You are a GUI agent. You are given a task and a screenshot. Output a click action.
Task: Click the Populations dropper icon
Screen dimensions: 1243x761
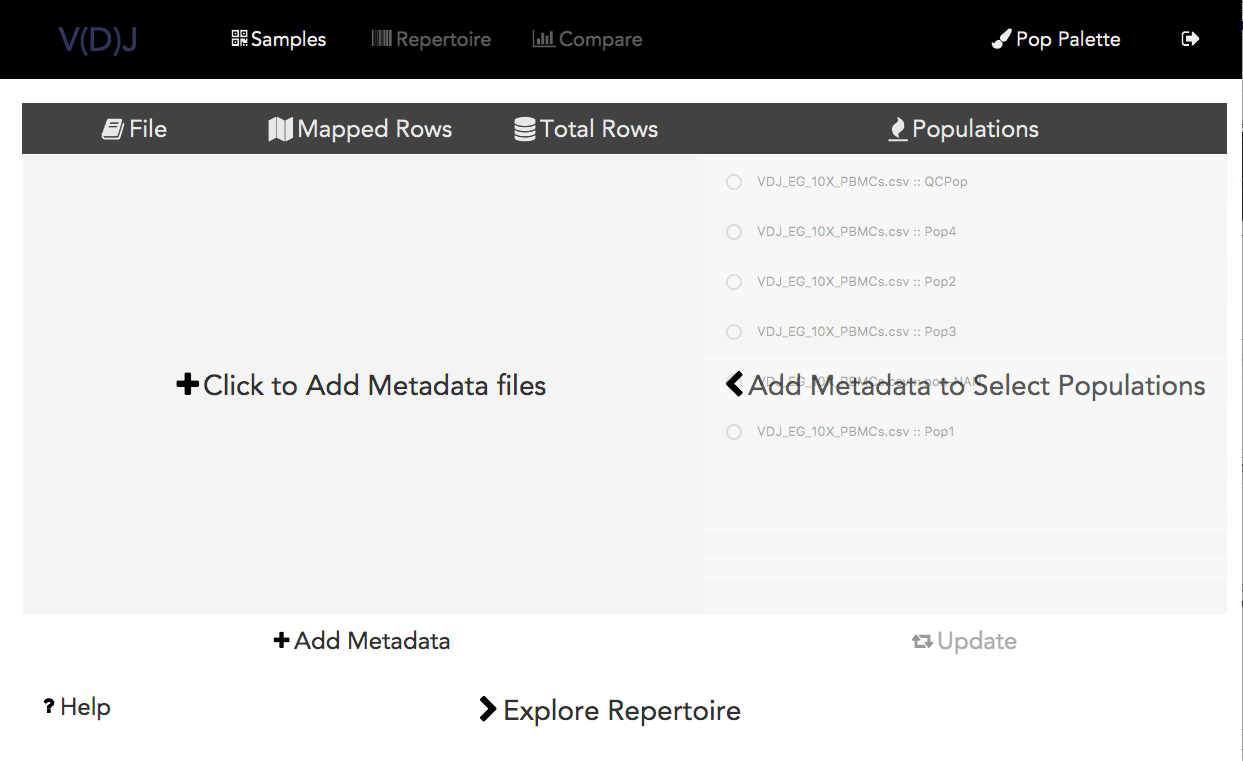pyautogui.click(x=898, y=128)
